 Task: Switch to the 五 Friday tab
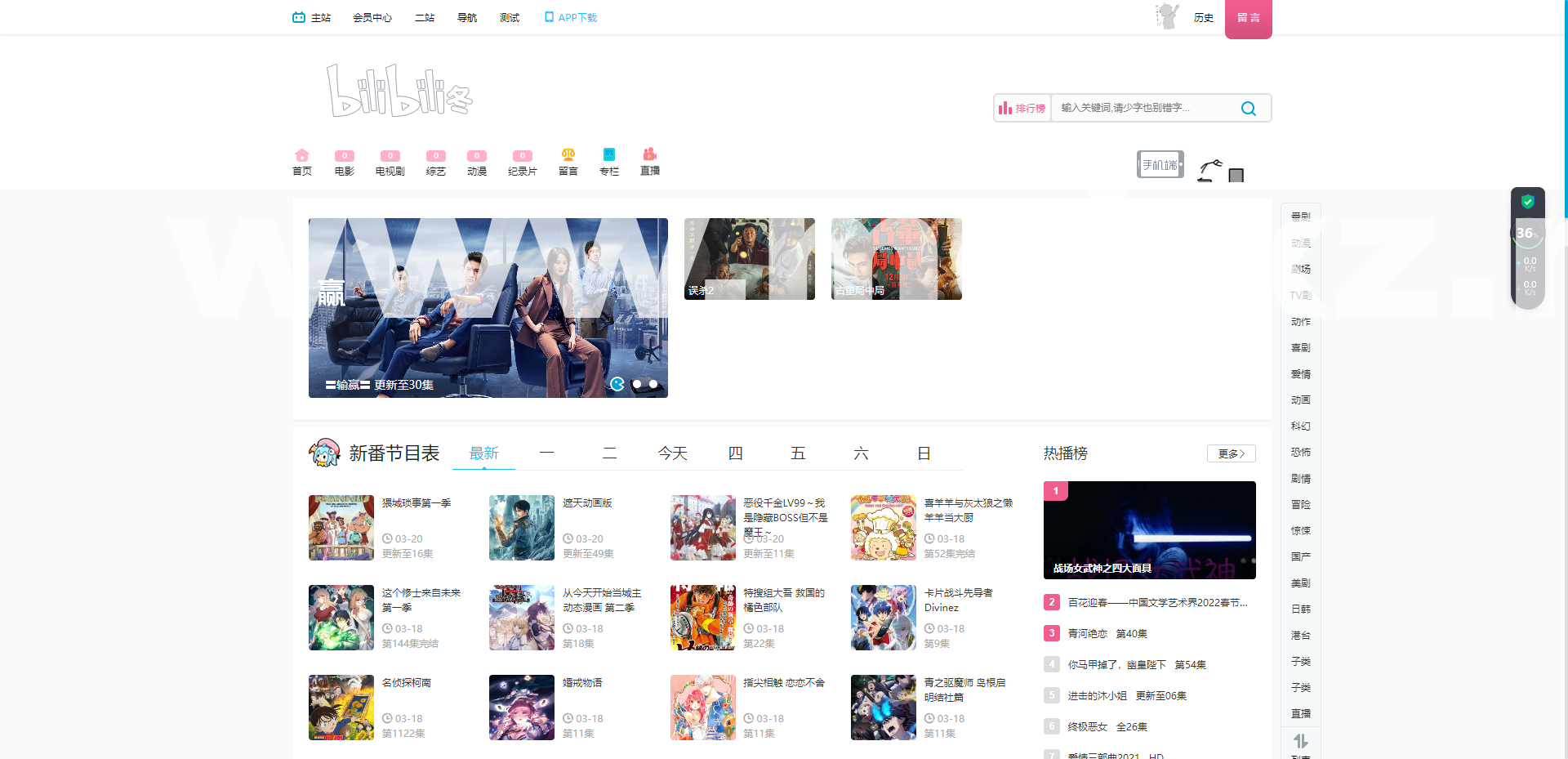799,453
